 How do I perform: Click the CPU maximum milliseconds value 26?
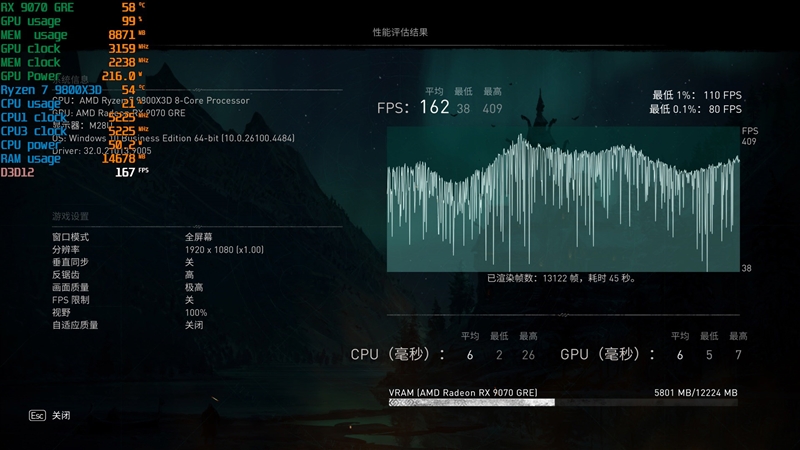pyautogui.click(x=528, y=355)
